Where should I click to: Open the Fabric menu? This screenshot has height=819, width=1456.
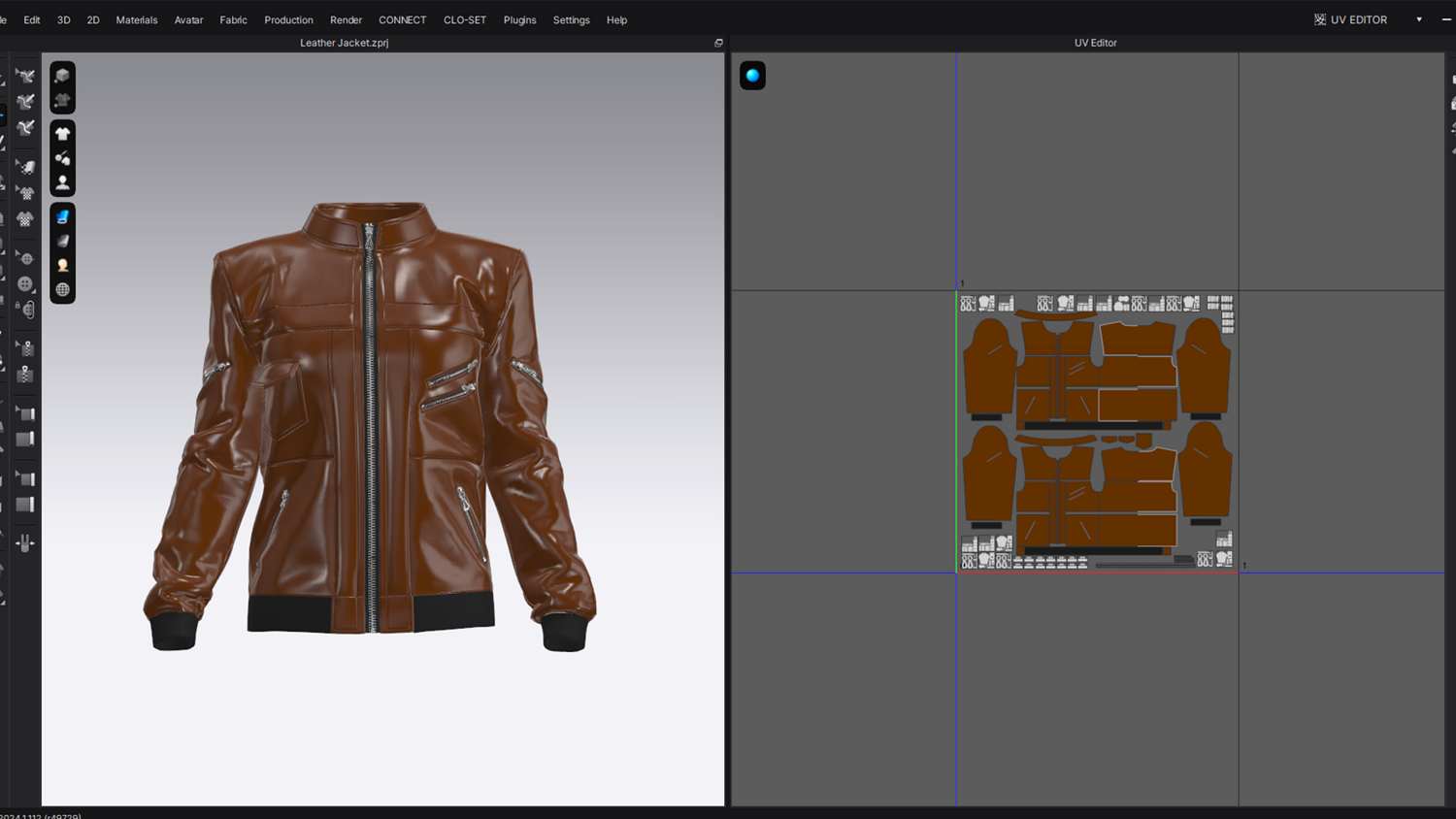tap(233, 19)
